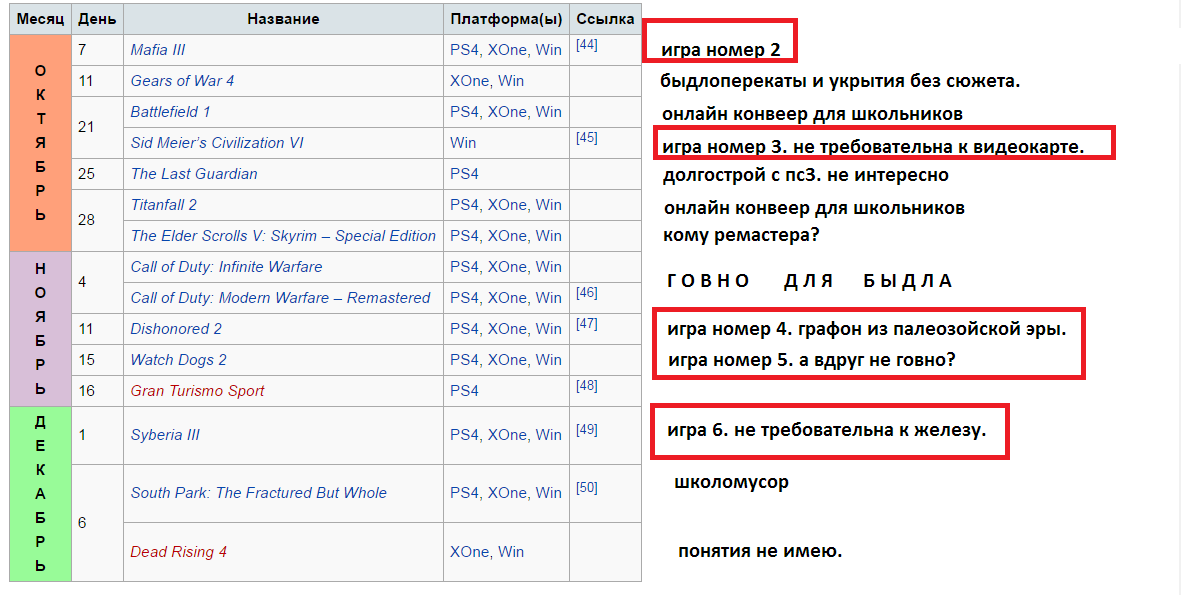The image size is (1181, 595).
Task: Click day 1 cell for Syberia III
Action: pyautogui.click(x=97, y=435)
